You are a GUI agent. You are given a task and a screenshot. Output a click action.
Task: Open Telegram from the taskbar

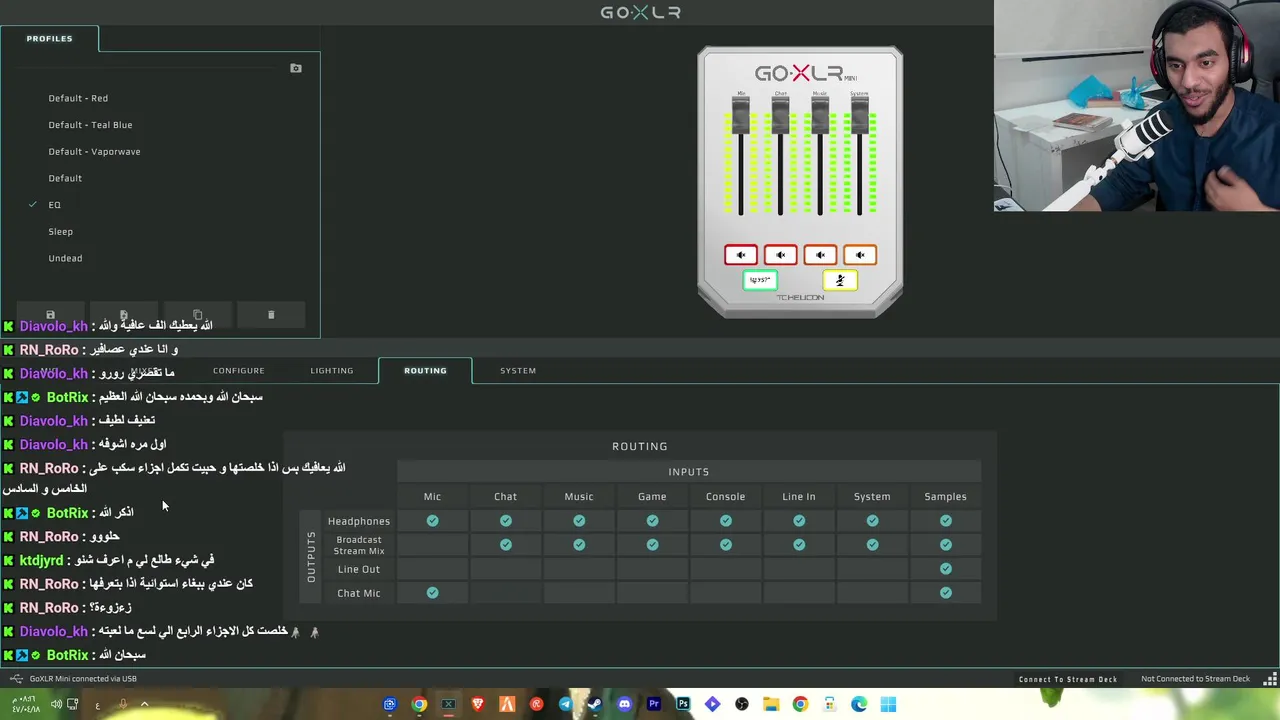[566, 704]
